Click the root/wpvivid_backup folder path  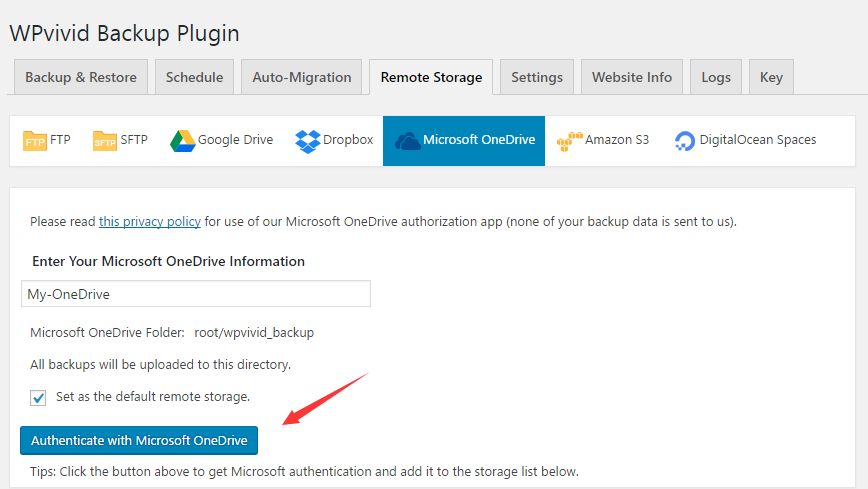tap(254, 333)
